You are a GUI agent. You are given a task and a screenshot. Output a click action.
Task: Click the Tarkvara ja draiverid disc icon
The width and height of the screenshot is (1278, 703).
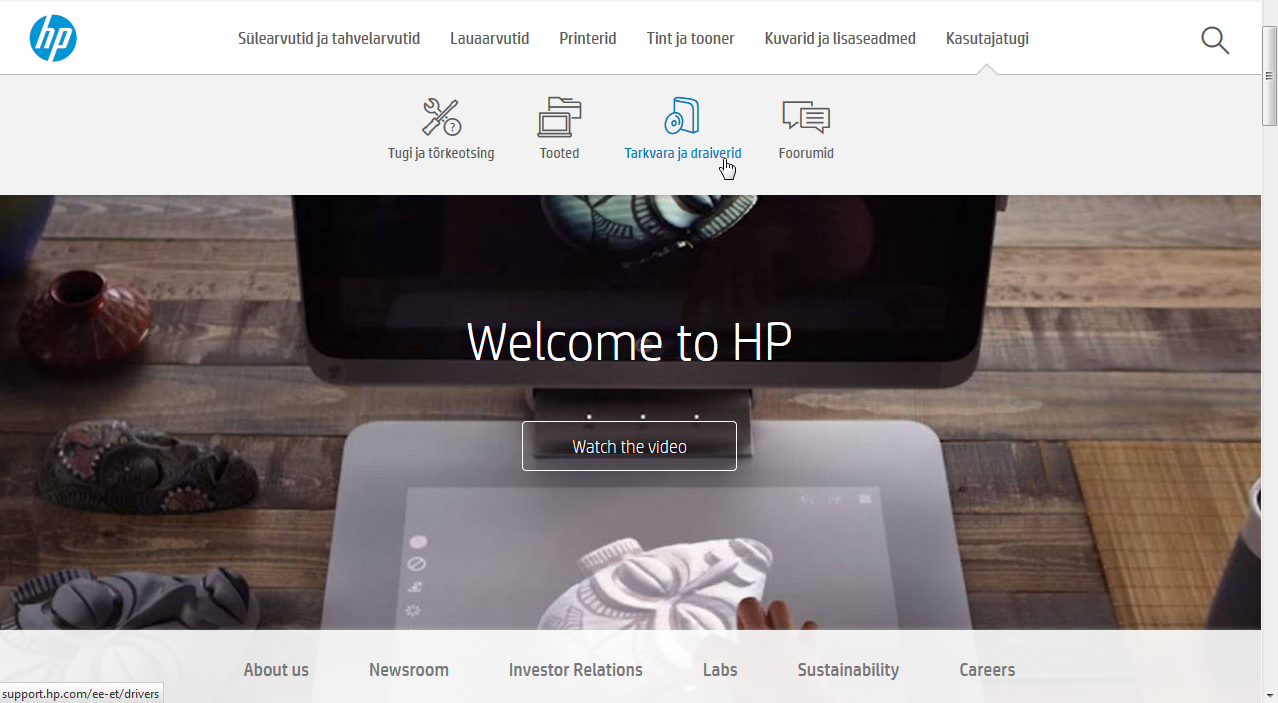coord(682,116)
